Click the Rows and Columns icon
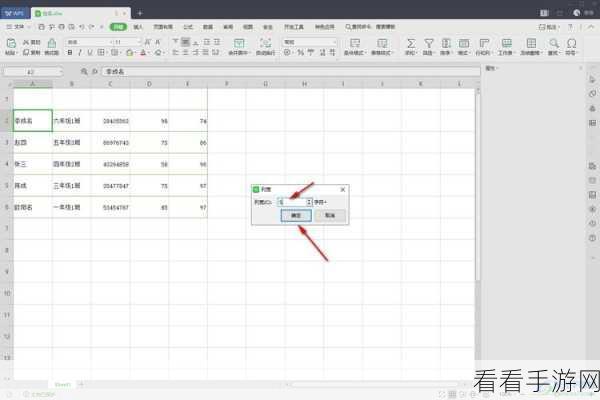This screenshot has height=400, width=600. click(484, 43)
